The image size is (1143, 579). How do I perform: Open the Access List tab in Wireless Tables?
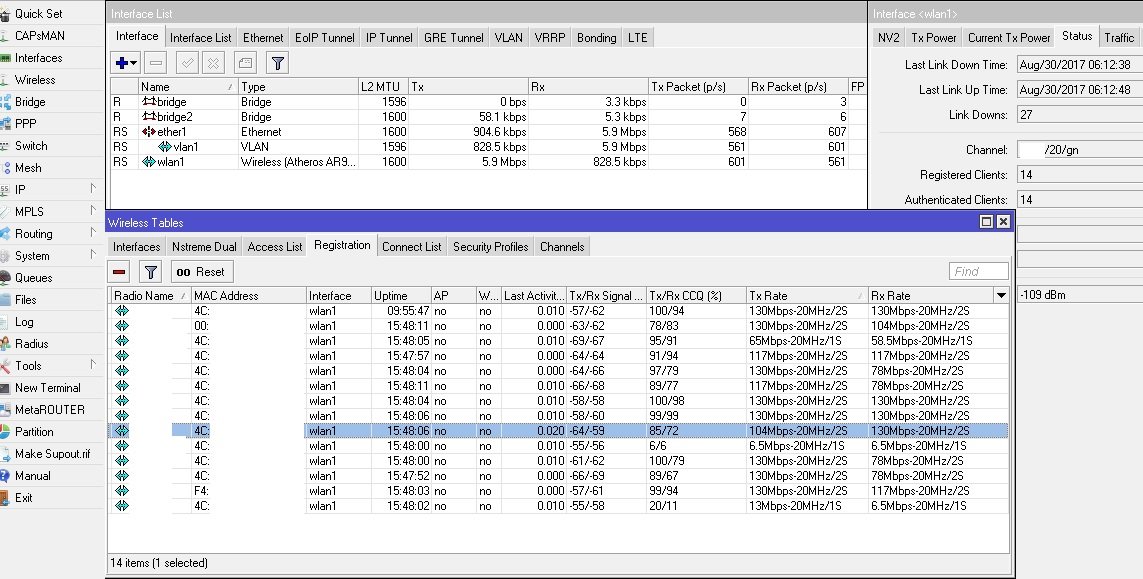pos(275,246)
